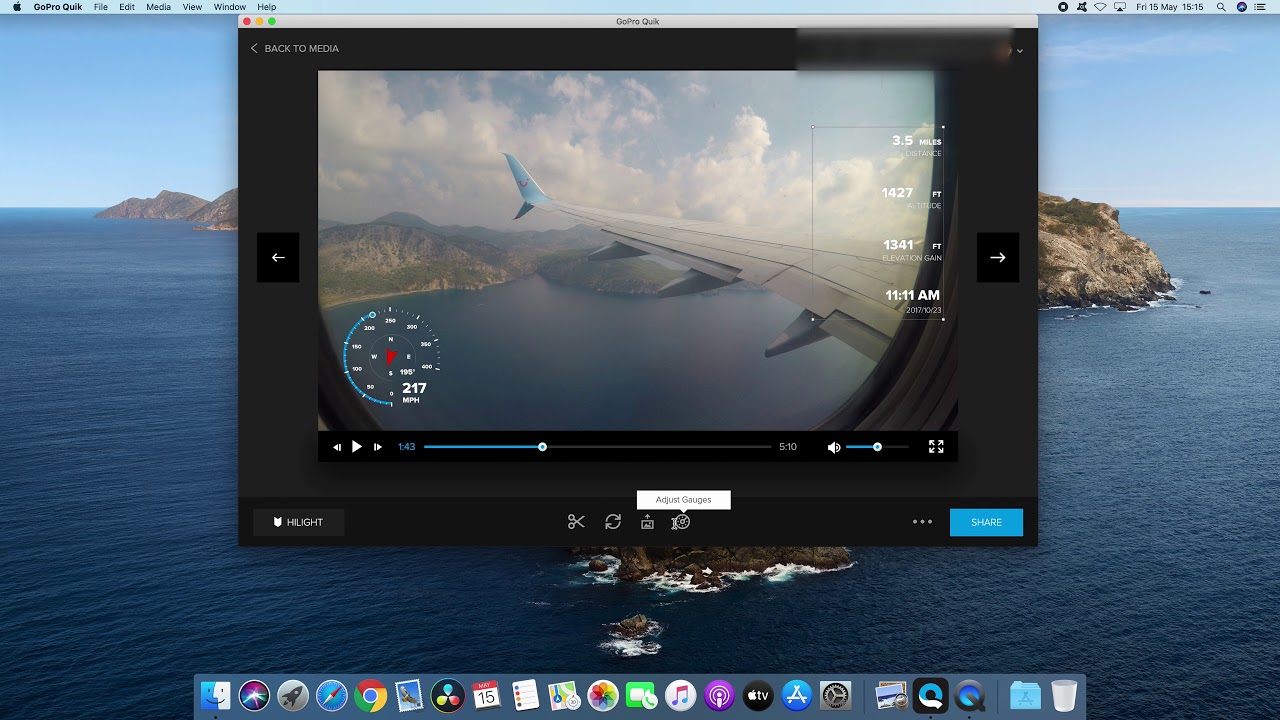Open App Store from the dock
The width and height of the screenshot is (1280, 720).
(x=797, y=695)
